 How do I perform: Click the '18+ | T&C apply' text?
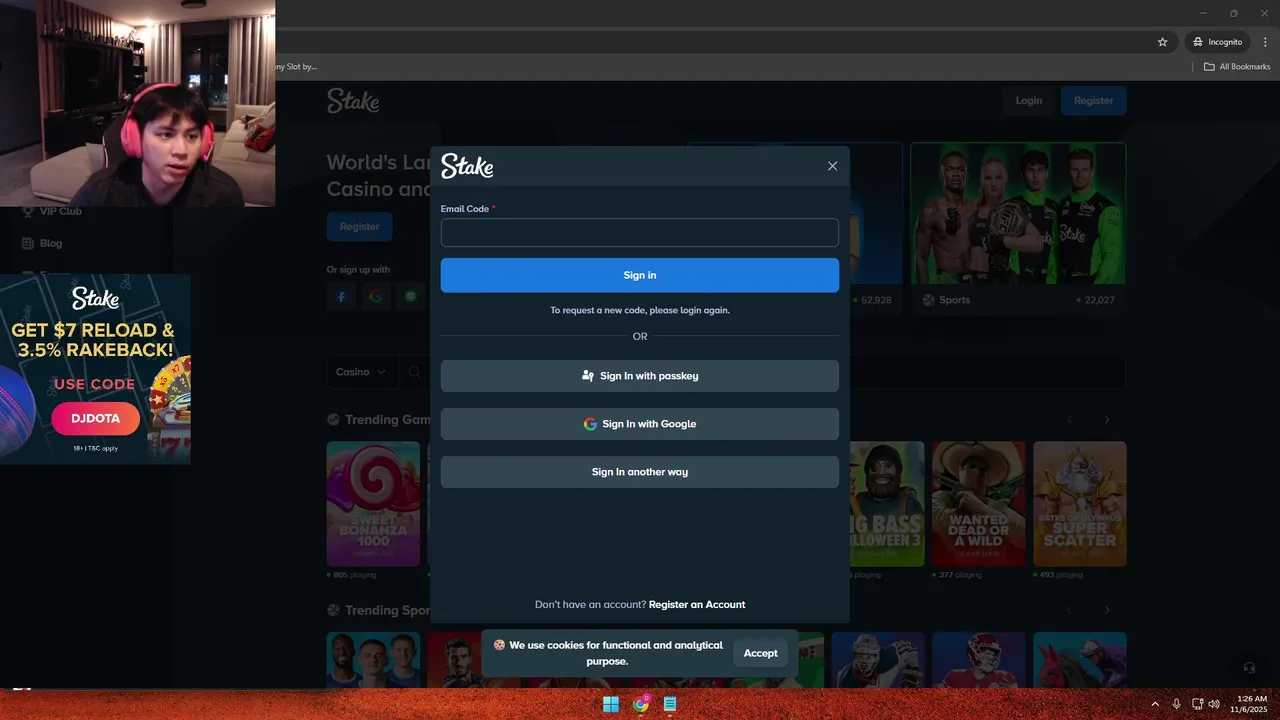pyautogui.click(x=95, y=448)
